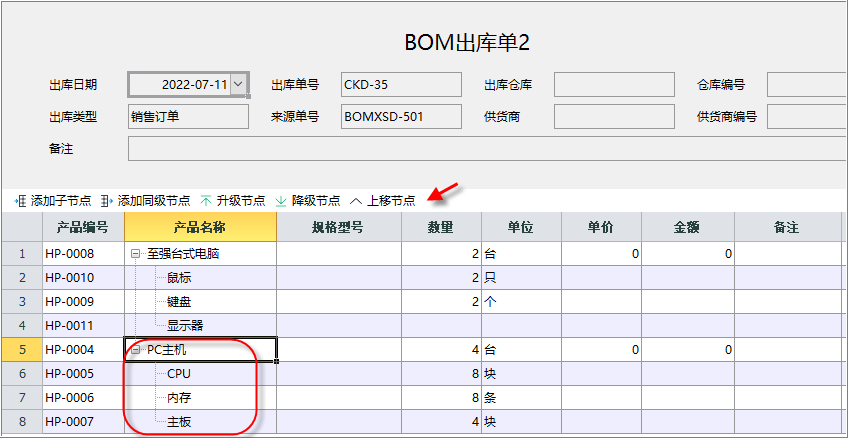Click the 降级节点 down-arrow icon
The width and height of the screenshot is (848, 438).
(281, 201)
